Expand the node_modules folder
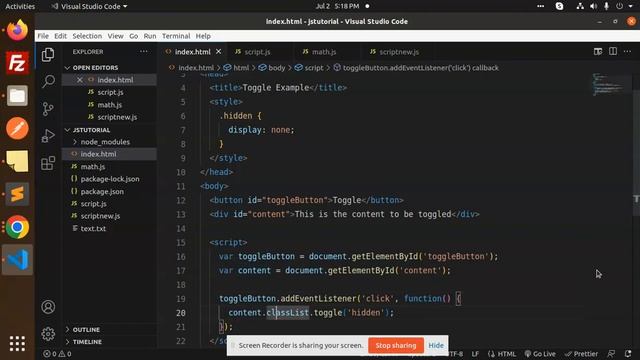640x360 pixels. tap(101, 142)
